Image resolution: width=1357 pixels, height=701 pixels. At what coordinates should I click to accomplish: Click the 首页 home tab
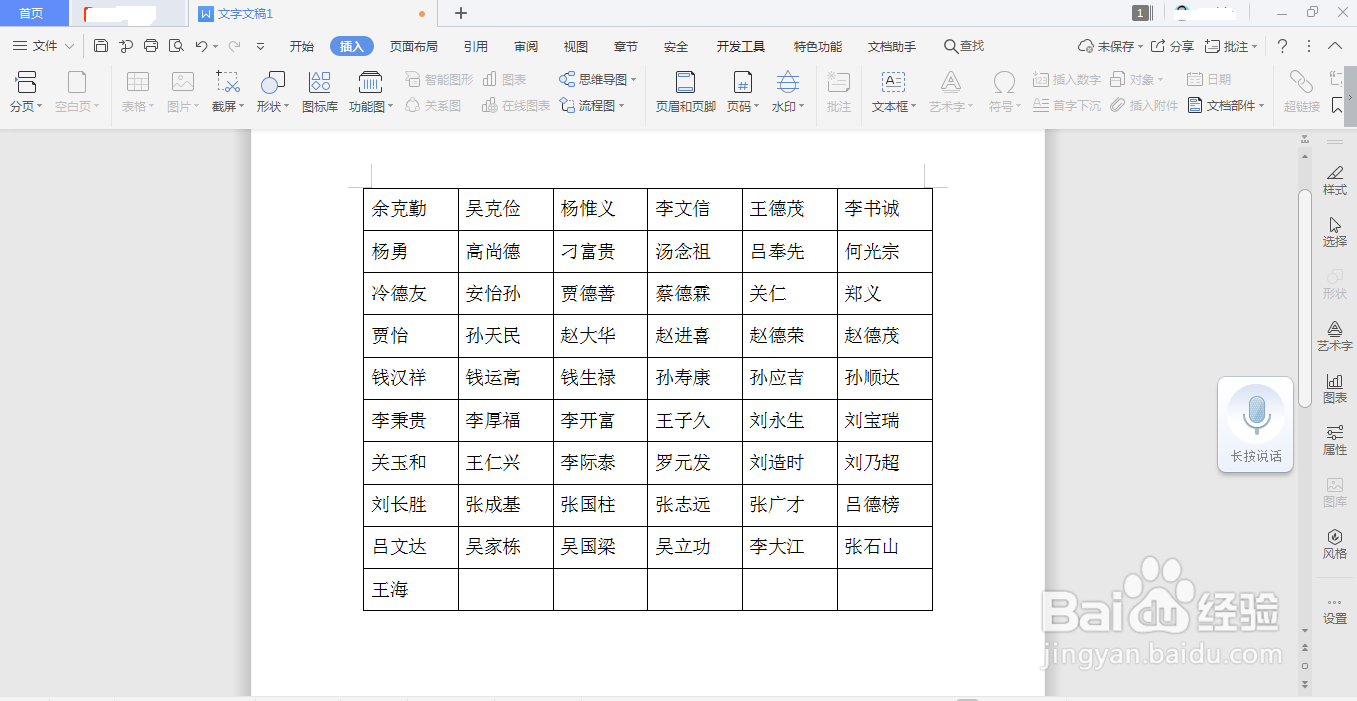coord(33,13)
